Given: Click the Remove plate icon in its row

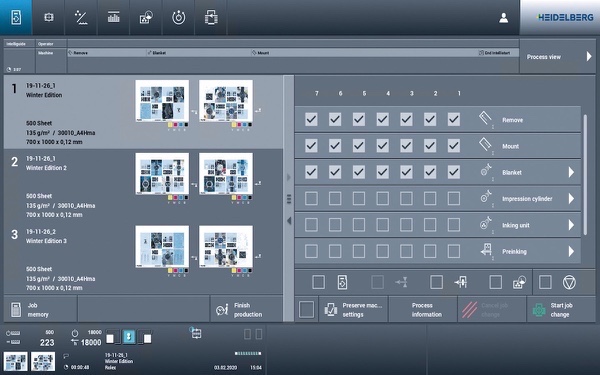Looking at the screenshot, I should tap(486, 119).
